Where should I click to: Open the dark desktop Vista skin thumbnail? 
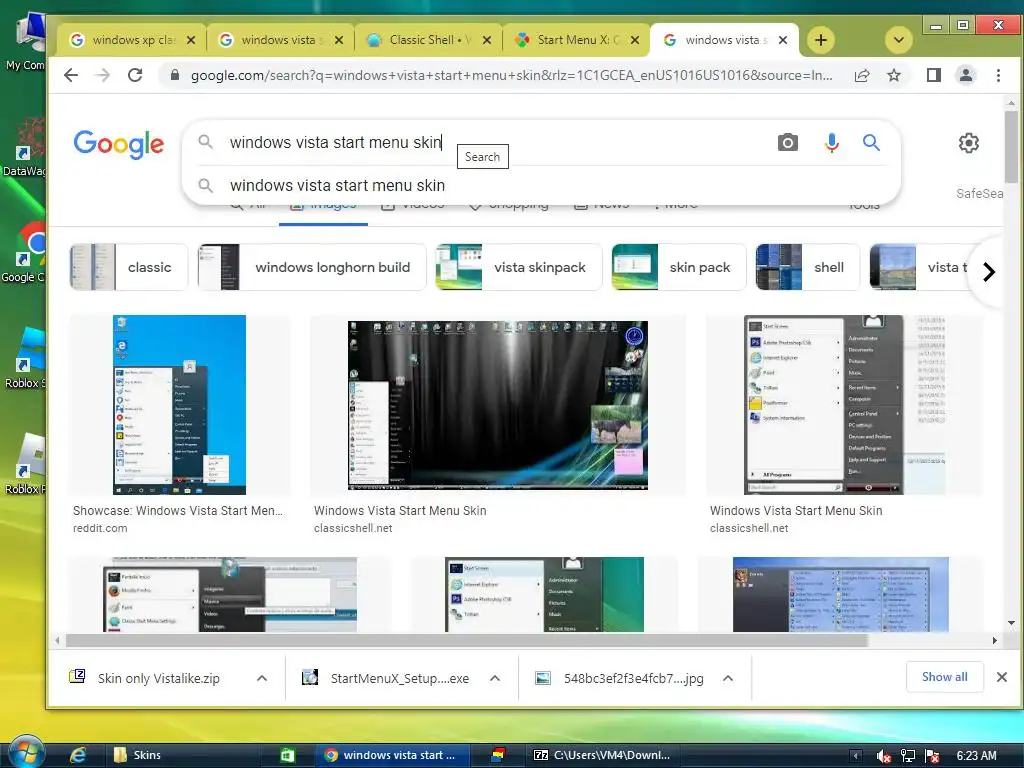click(498, 405)
